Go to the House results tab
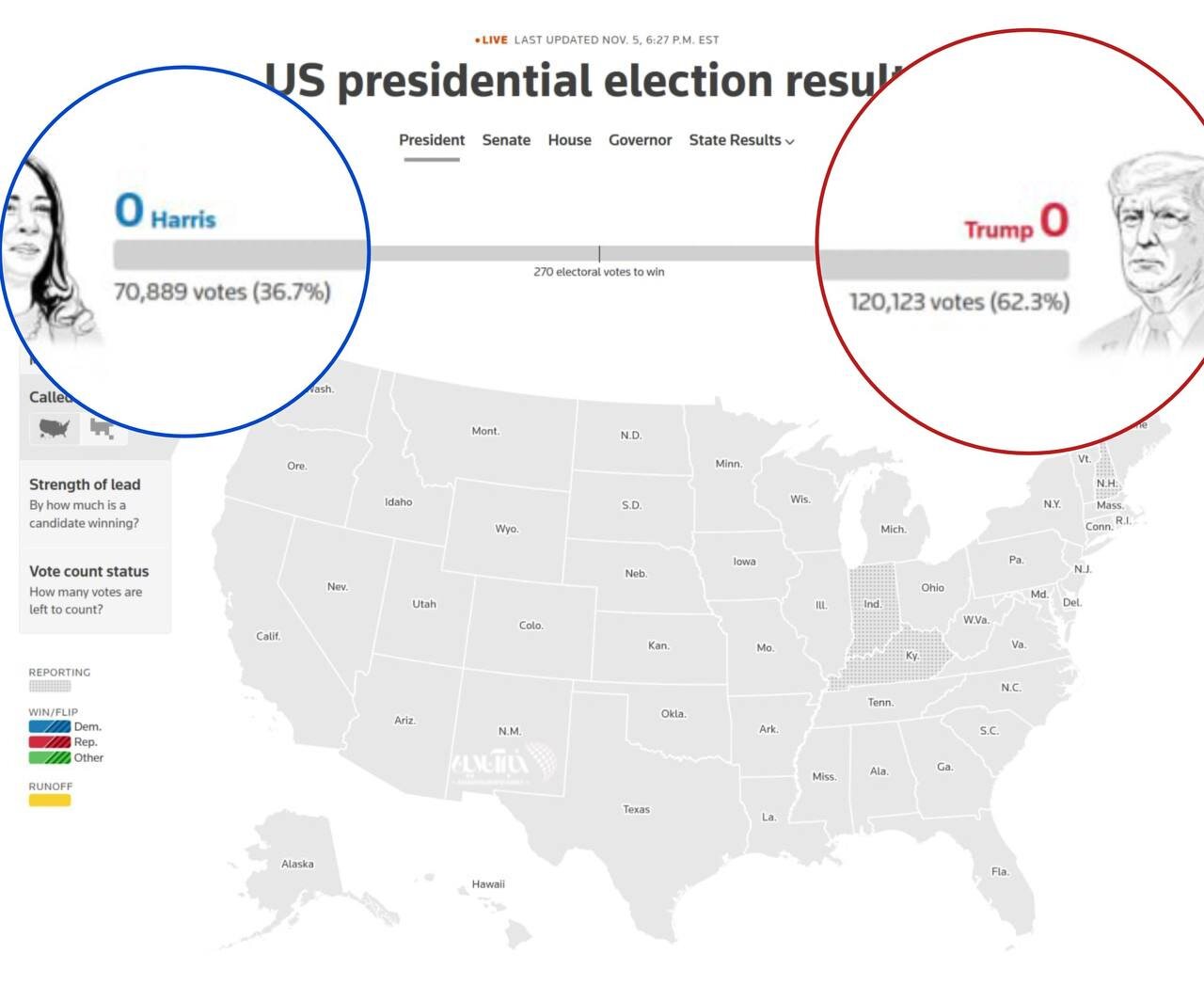The height and width of the screenshot is (985, 1204). pos(569,140)
